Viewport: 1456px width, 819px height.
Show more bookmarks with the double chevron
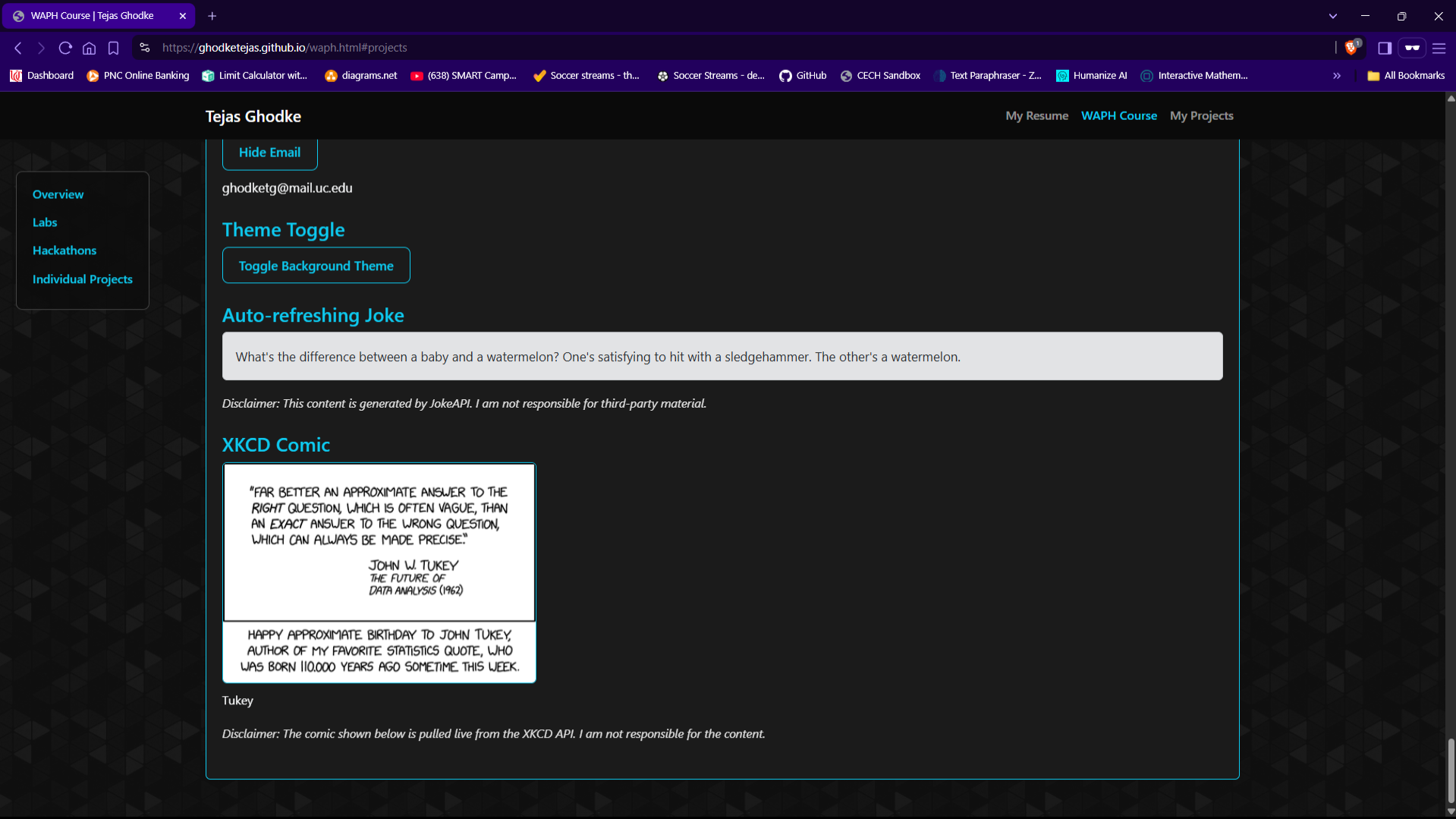click(x=1337, y=76)
